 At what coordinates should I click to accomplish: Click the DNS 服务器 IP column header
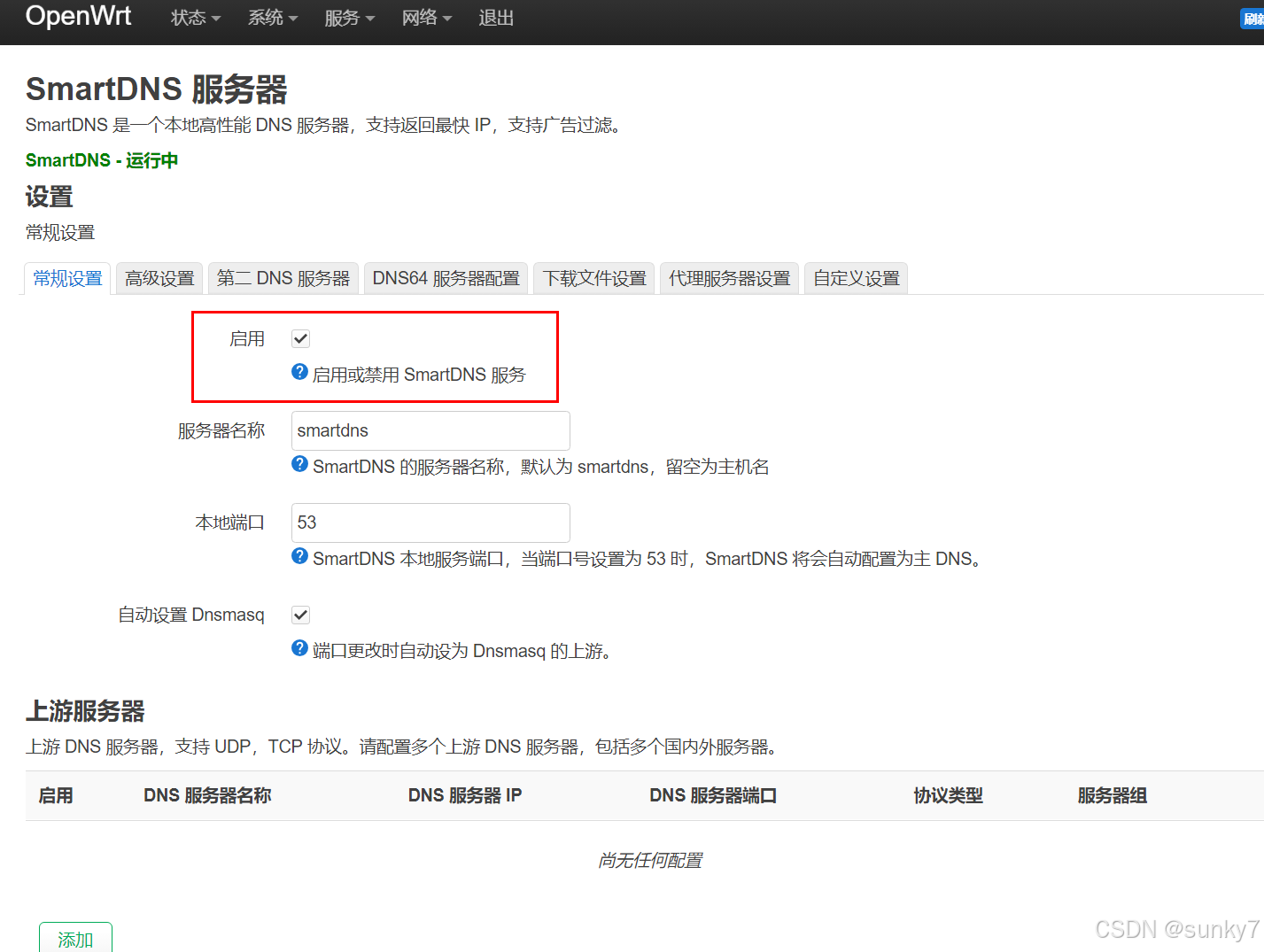click(465, 795)
